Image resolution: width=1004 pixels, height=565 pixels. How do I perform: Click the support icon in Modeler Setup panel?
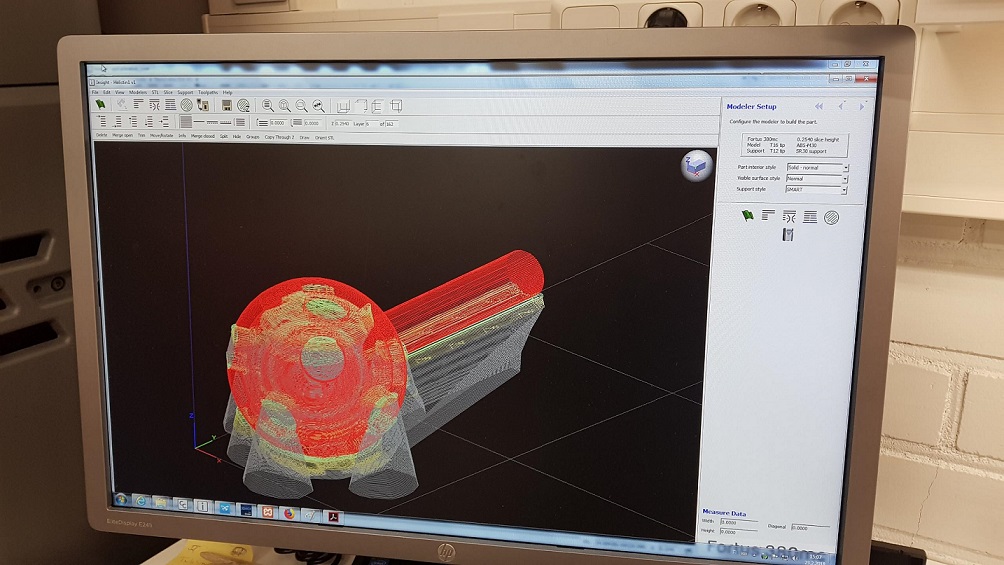[789, 217]
